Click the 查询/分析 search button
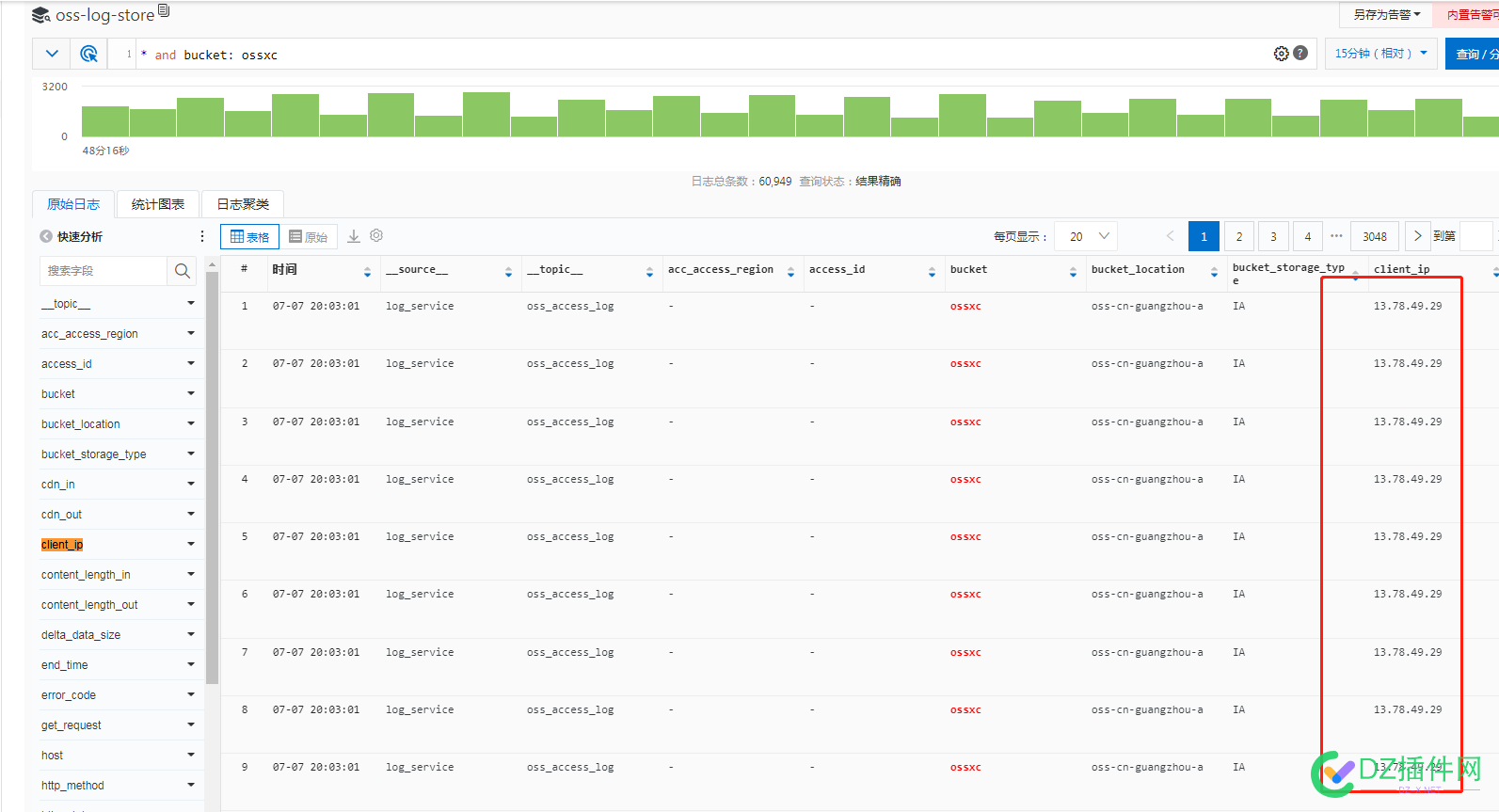Image resolution: width=1499 pixels, height=812 pixels. point(1473,54)
